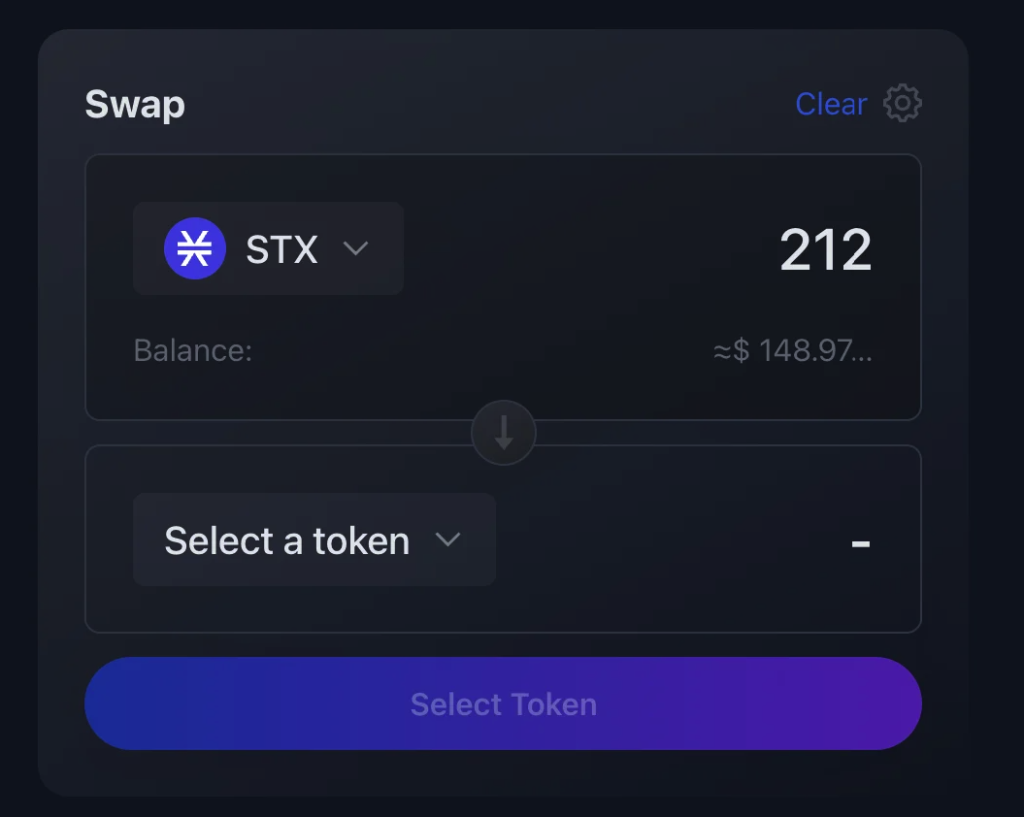Click the output amount dash field
1024x817 pixels.
(x=861, y=543)
